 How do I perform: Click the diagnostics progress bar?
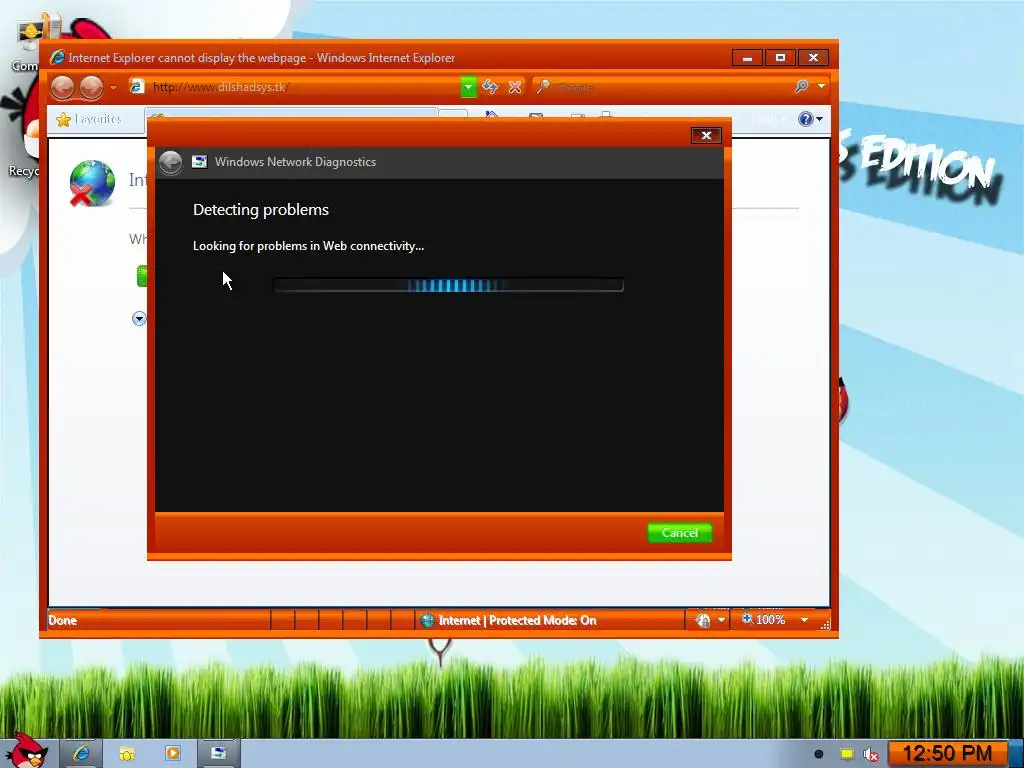[448, 285]
